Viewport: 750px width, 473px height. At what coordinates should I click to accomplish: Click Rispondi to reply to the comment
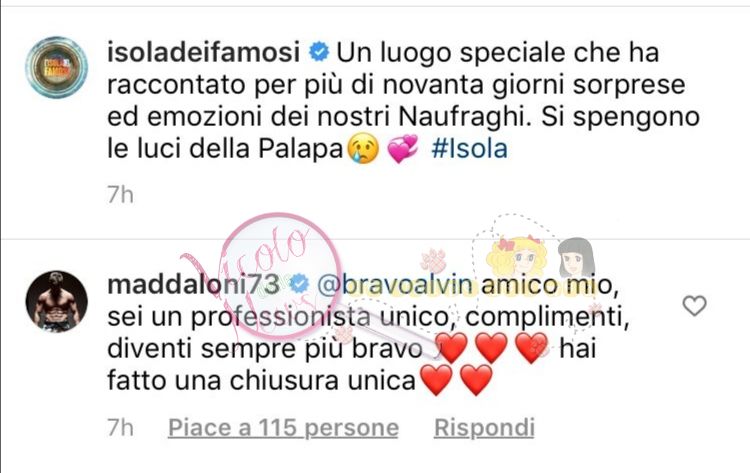(x=484, y=428)
